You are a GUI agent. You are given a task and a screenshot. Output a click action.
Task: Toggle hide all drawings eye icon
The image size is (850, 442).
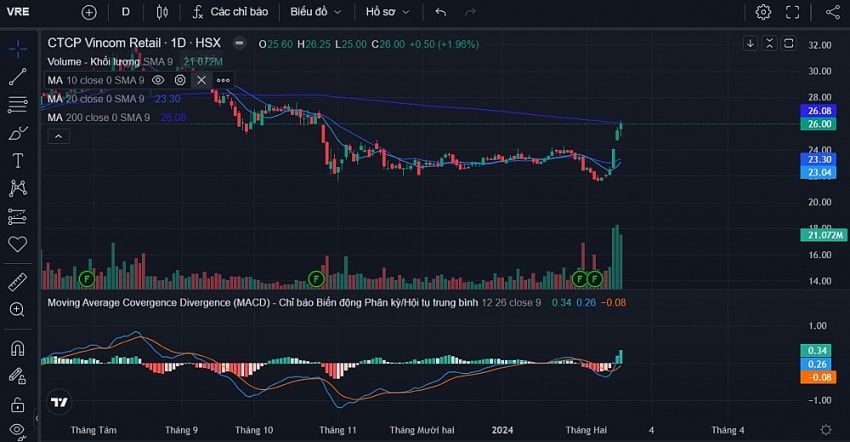[x=17, y=430]
